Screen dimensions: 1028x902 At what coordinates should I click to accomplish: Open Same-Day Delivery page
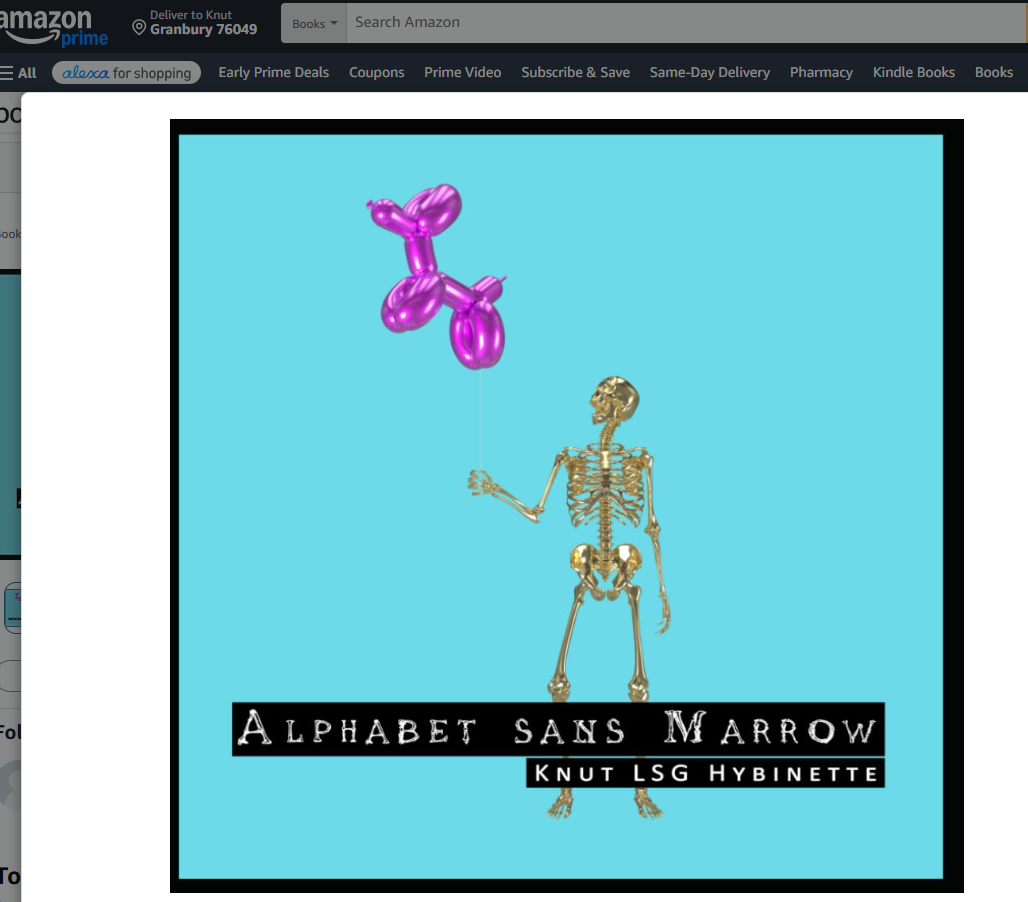710,73
